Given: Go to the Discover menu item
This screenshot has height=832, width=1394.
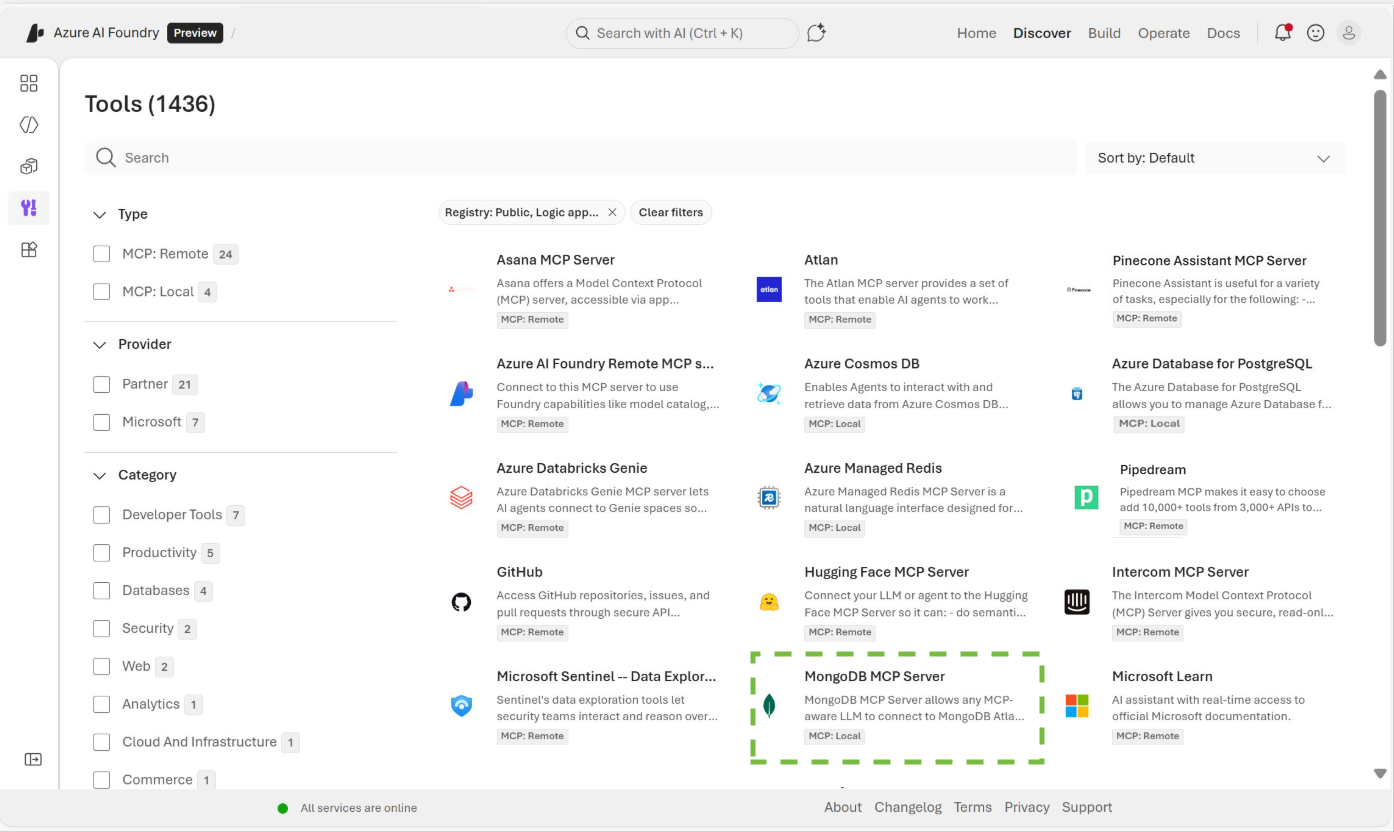Looking at the screenshot, I should 1042,32.
